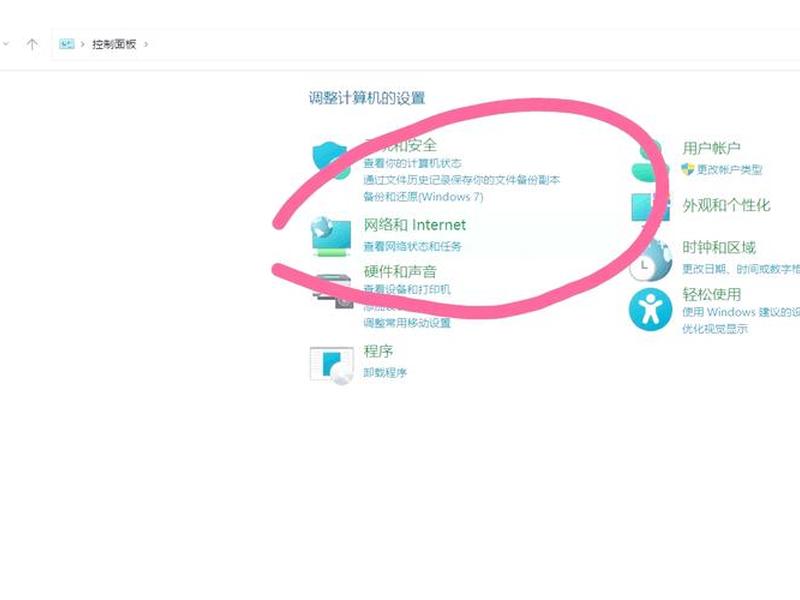Select 控制面板 in the address breadcrumb
Screen dimensions: 800x600
click(114, 44)
